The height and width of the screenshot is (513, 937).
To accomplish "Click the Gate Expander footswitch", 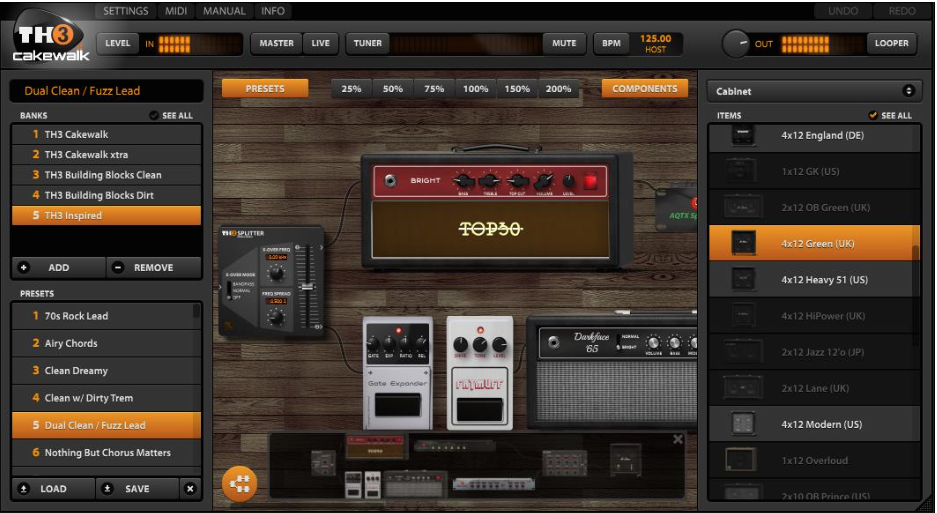I will coord(397,405).
